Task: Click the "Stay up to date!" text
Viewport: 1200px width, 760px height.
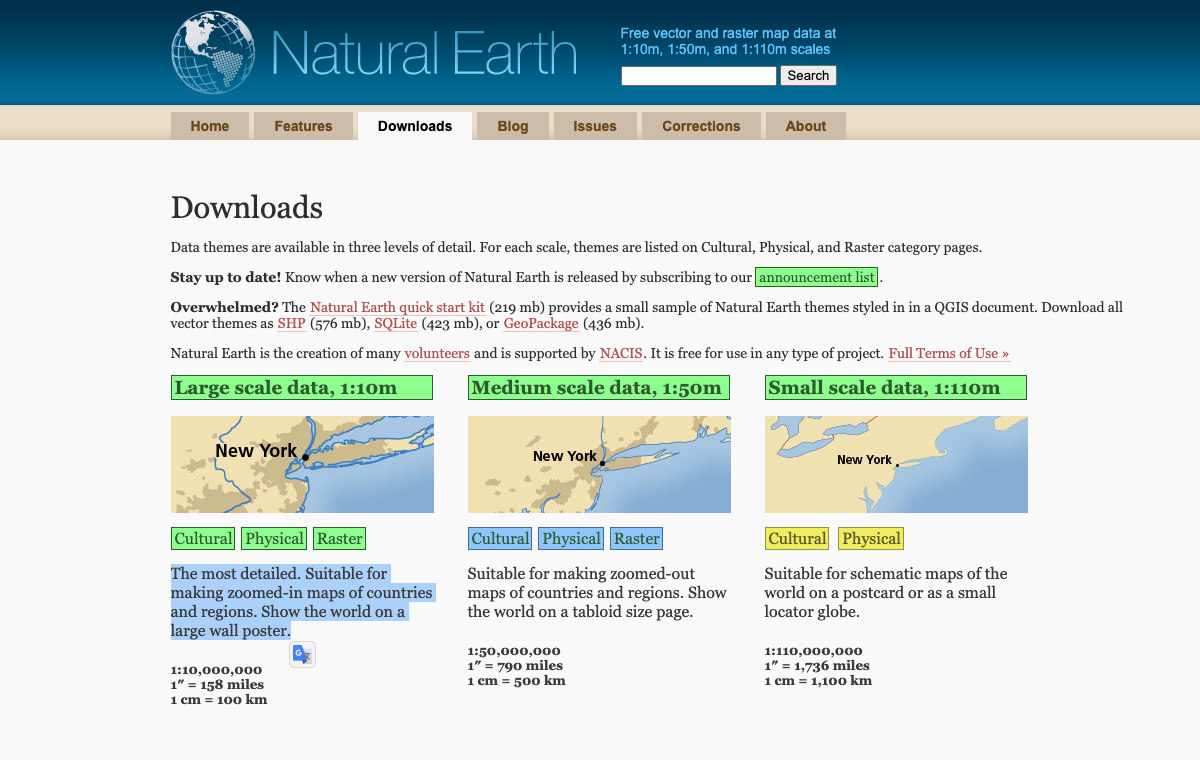Action: (226, 277)
